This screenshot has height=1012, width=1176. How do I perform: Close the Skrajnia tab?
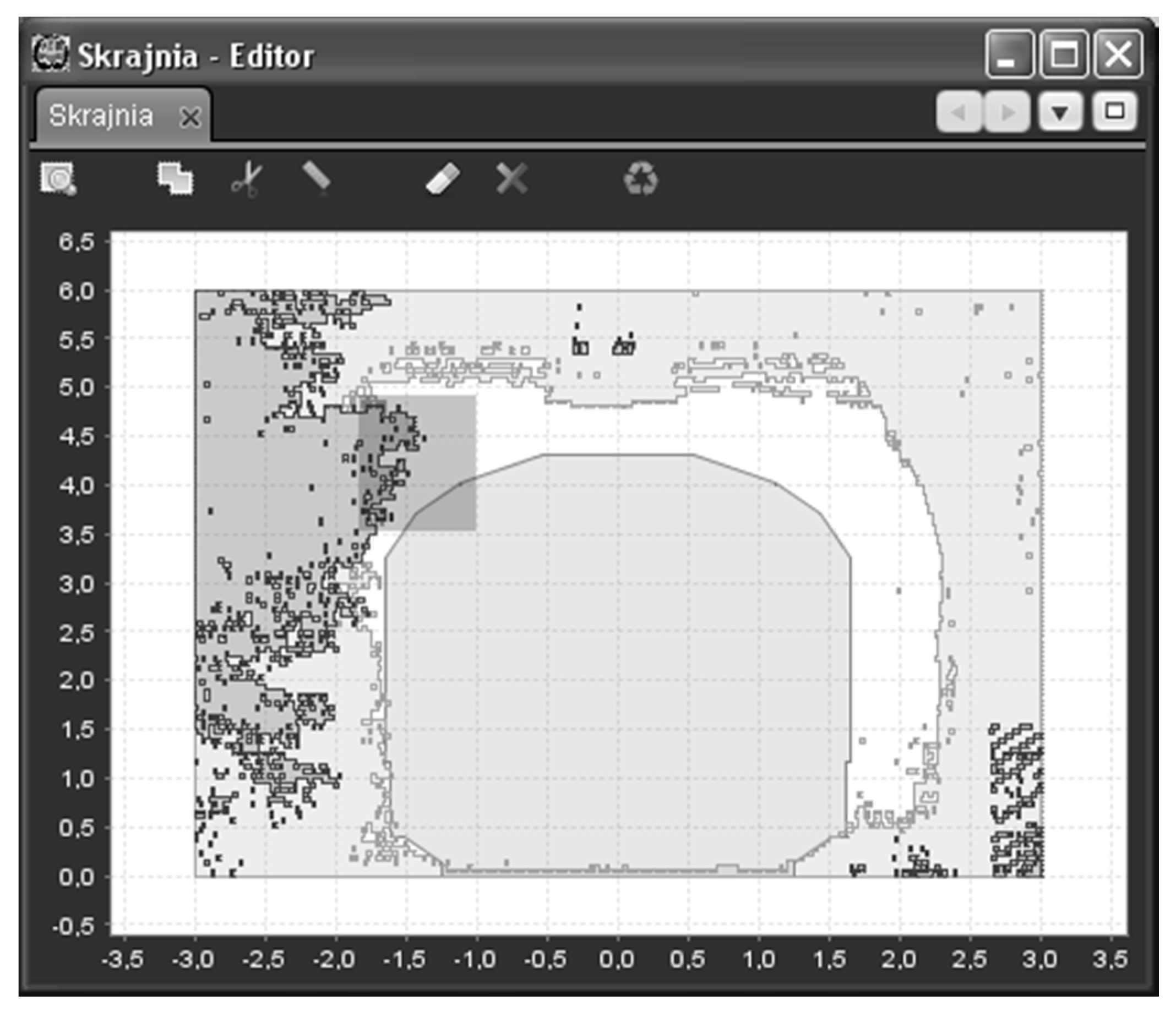point(189,118)
